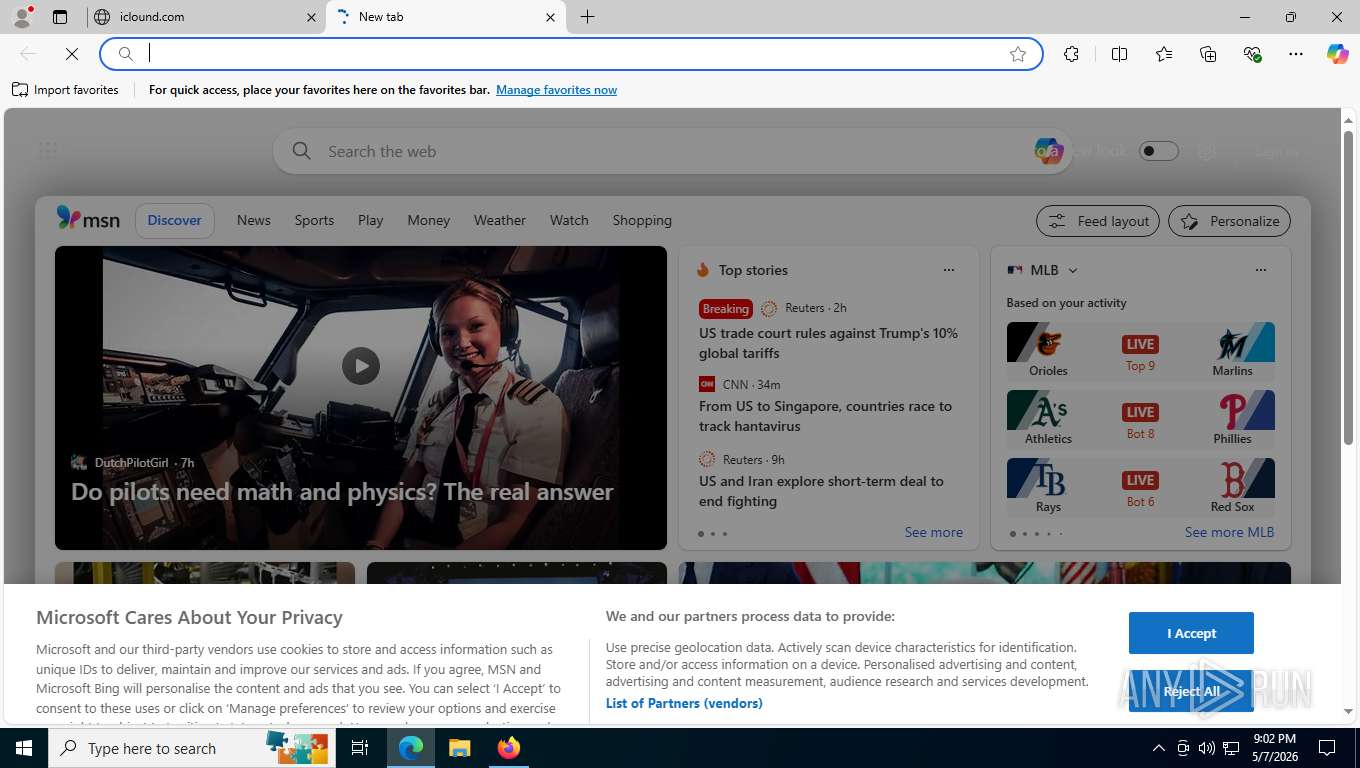Close the iclound.com tab
The image size is (1360, 768).
coord(311,17)
